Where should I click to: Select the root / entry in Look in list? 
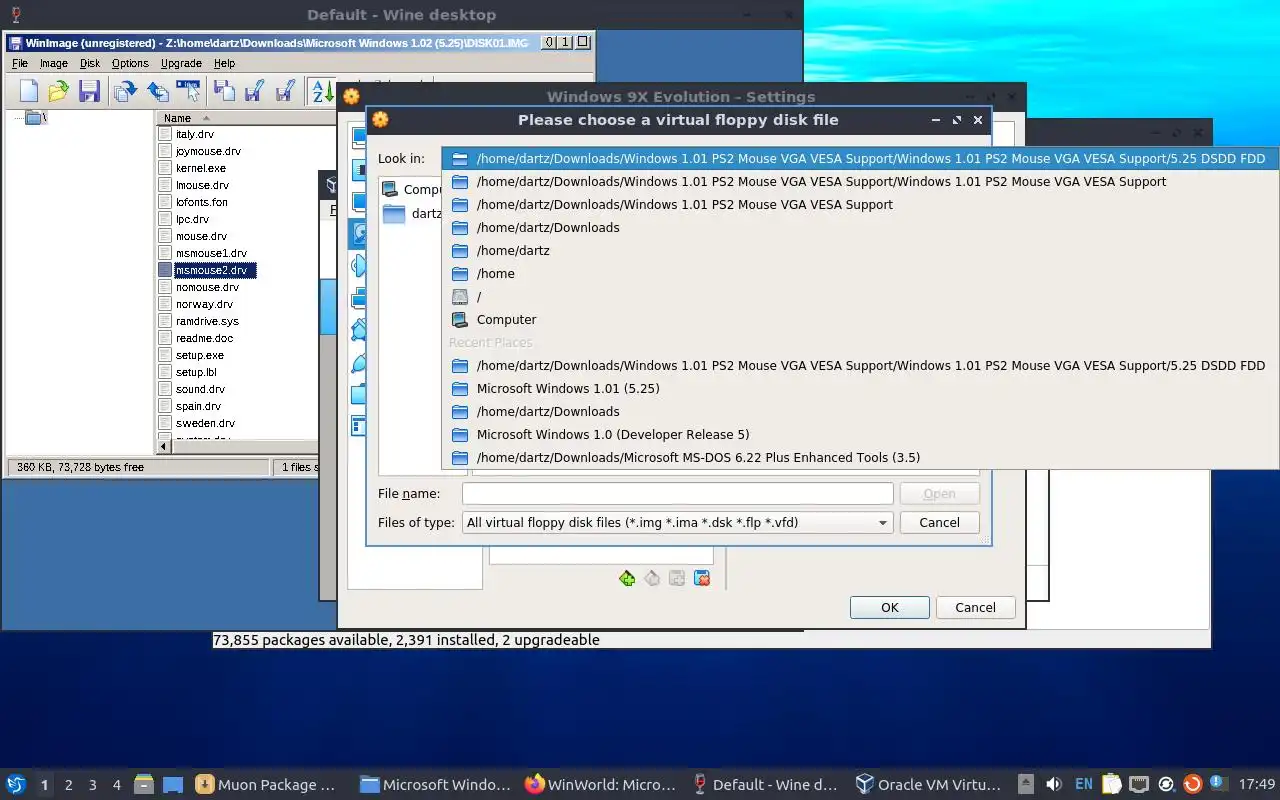tap(860, 296)
